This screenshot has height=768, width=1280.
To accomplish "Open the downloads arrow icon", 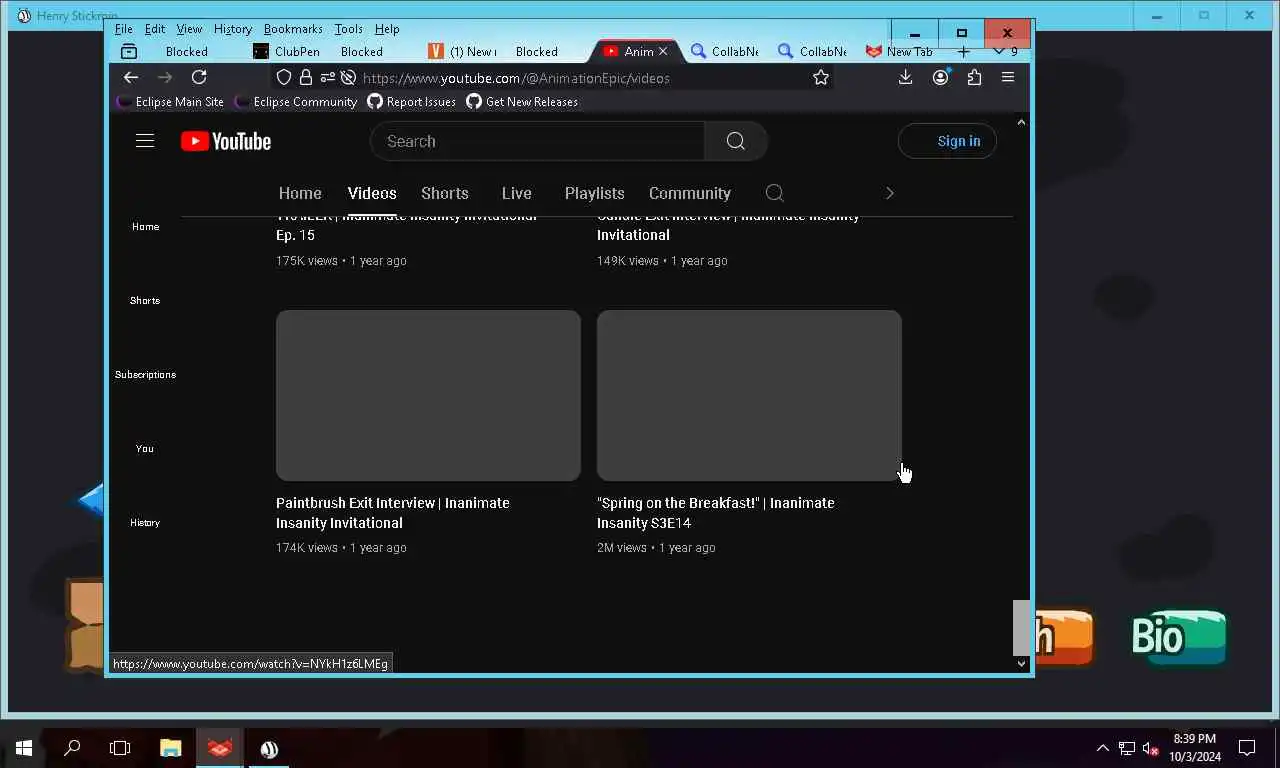I will click(x=905, y=77).
